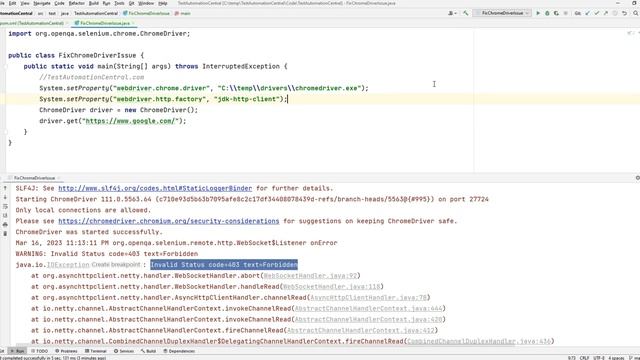Image resolution: width=640 pixels, height=360 pixels.
Task: Click the Create breakpoint hint
Action: pyautogui.click(x=116, y=264)
